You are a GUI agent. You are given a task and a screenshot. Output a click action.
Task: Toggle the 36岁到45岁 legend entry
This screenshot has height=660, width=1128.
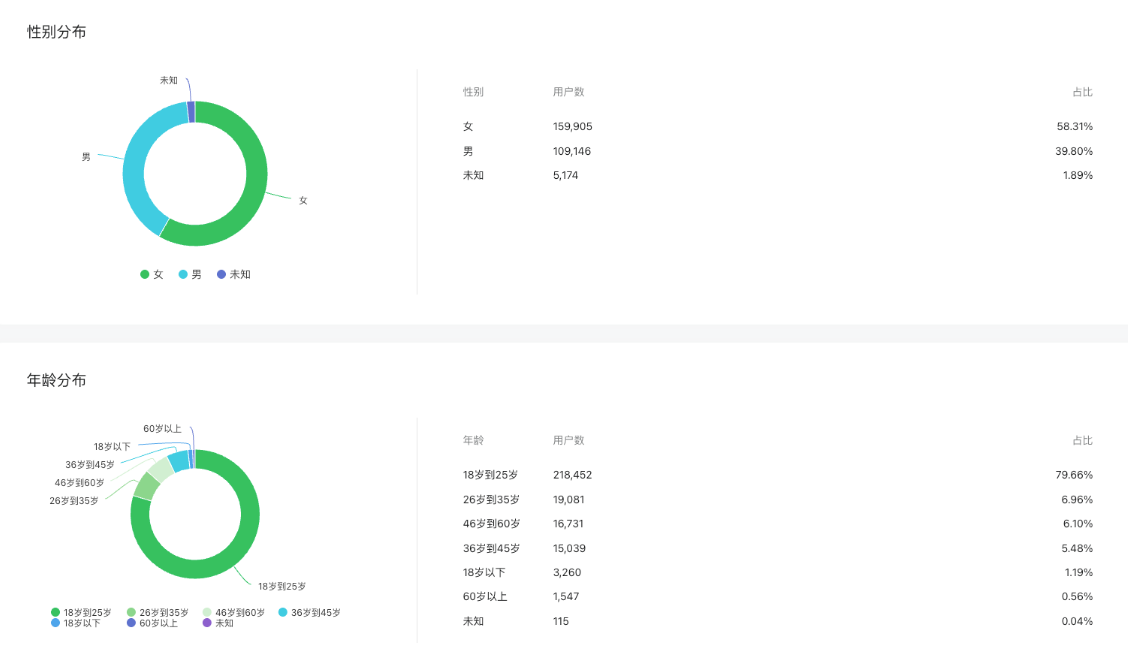point(309,612)
